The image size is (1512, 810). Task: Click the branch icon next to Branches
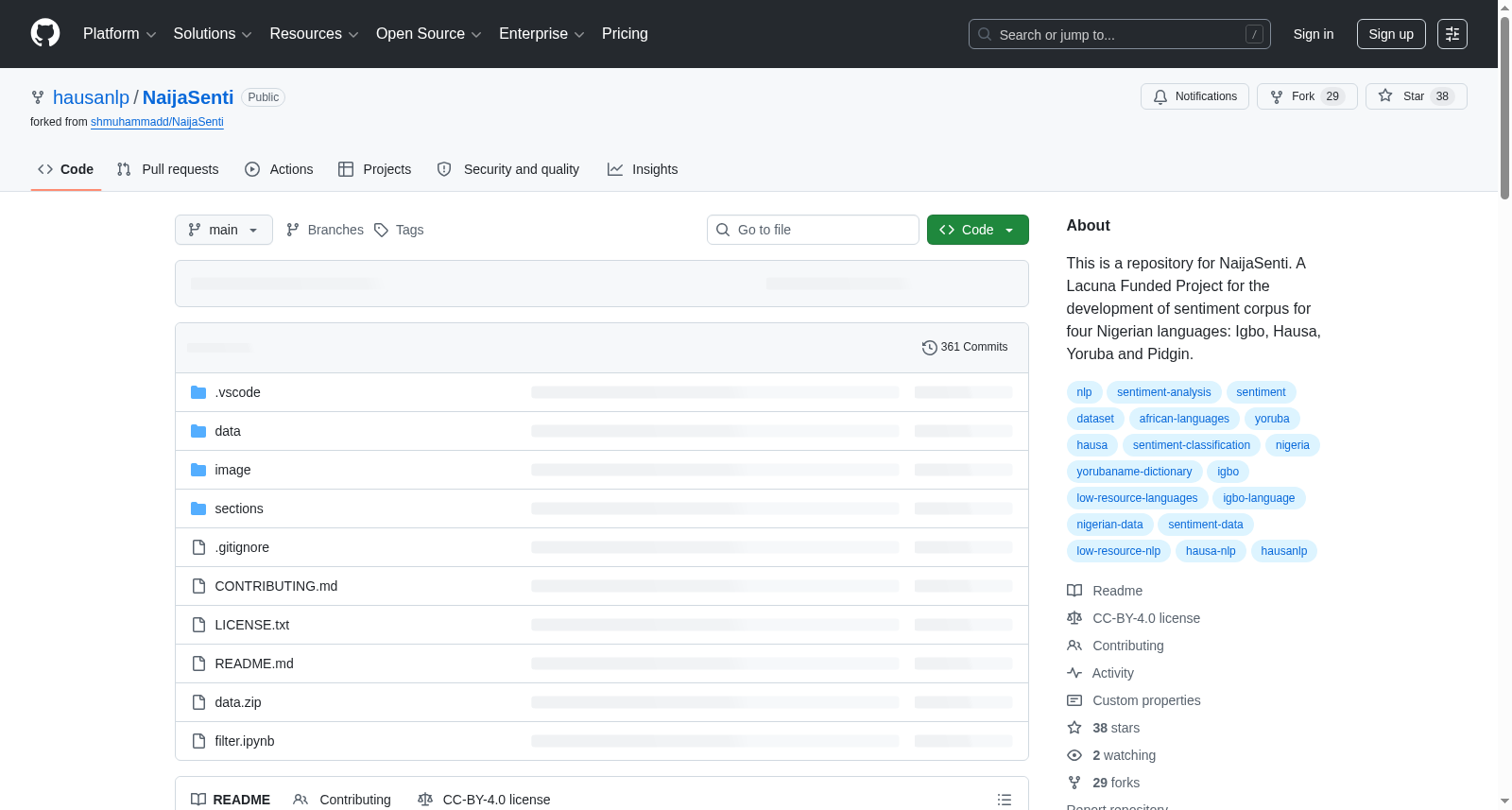click(293, 230)
